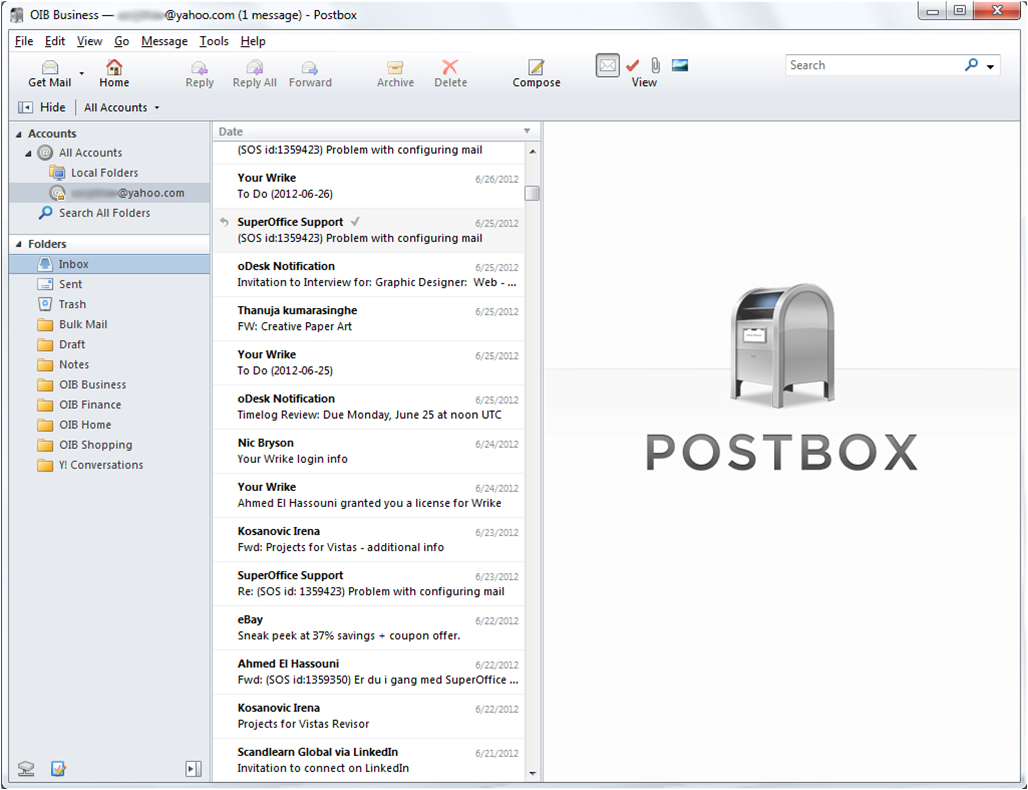
Task: Open the Y! Conversations folder
Action: [100, 465]
